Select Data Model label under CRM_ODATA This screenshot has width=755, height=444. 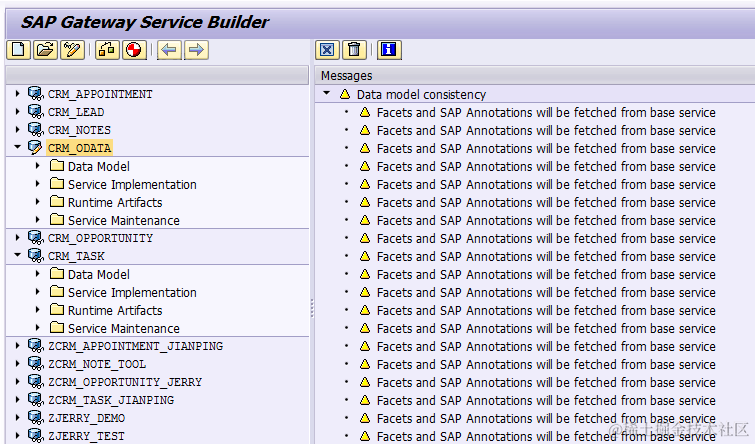pyautogui.click(x=99, y=166)
